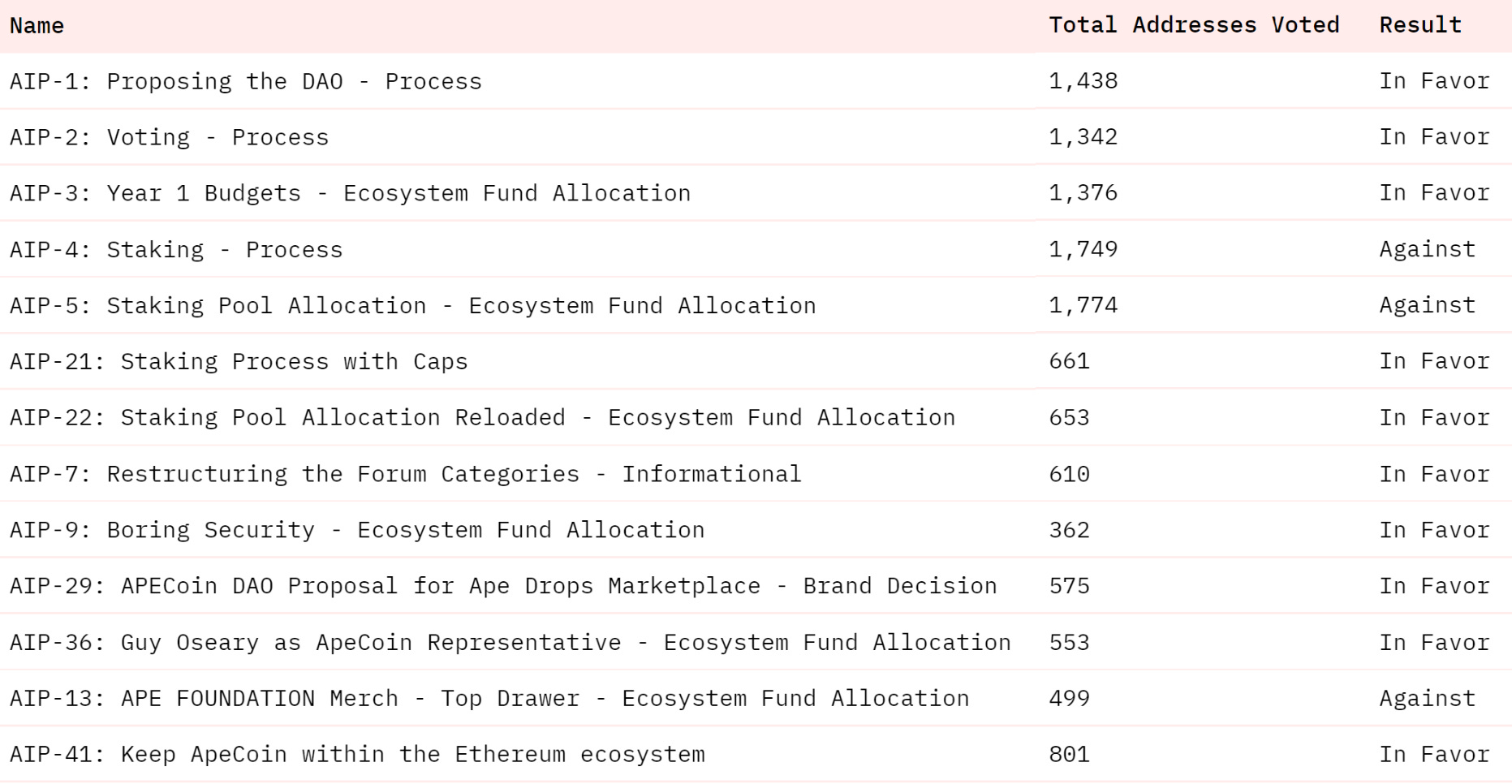Click the vote count '1,774'

[x=1083, y=305]
